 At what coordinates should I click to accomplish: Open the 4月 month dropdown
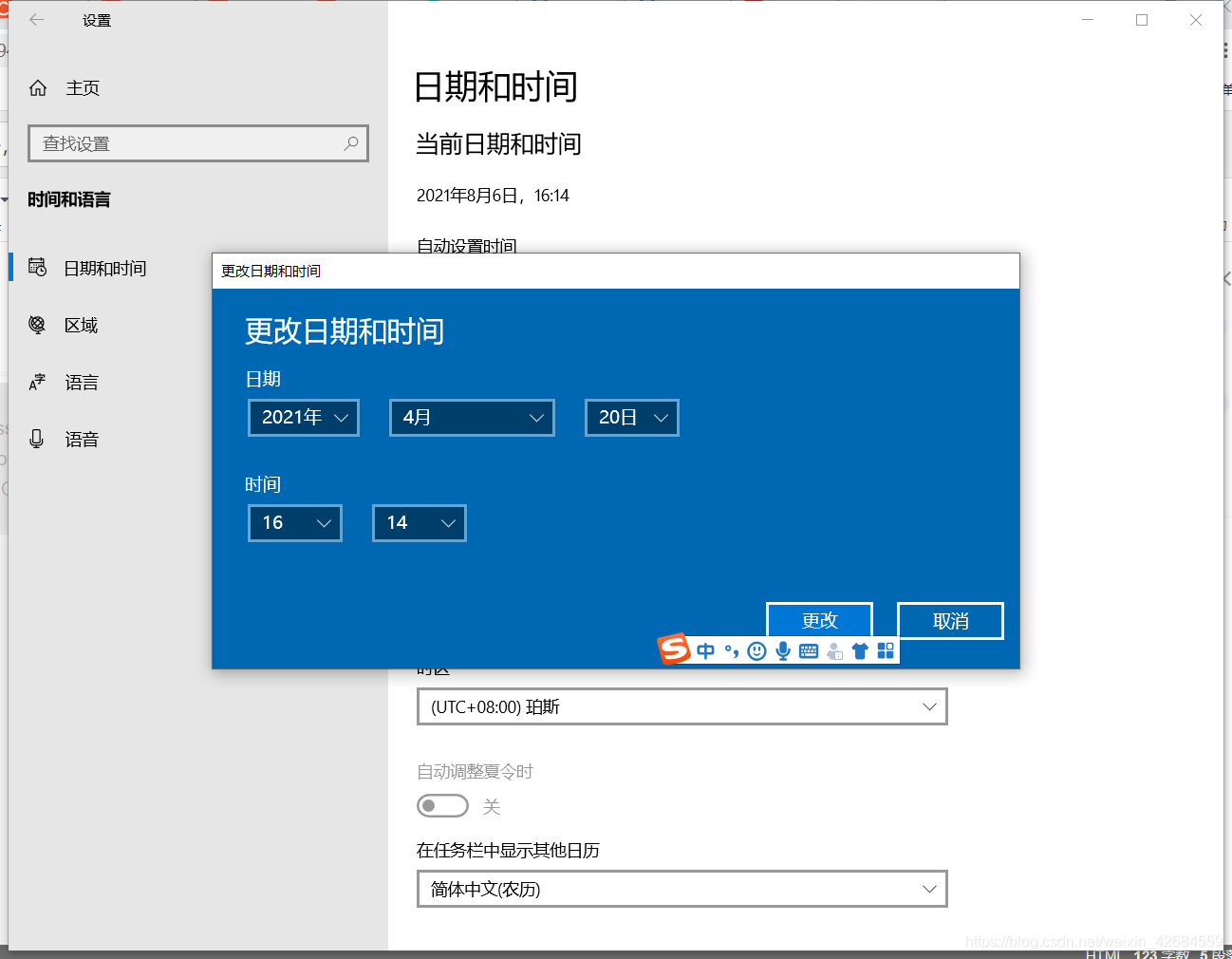tap(472, 418)
